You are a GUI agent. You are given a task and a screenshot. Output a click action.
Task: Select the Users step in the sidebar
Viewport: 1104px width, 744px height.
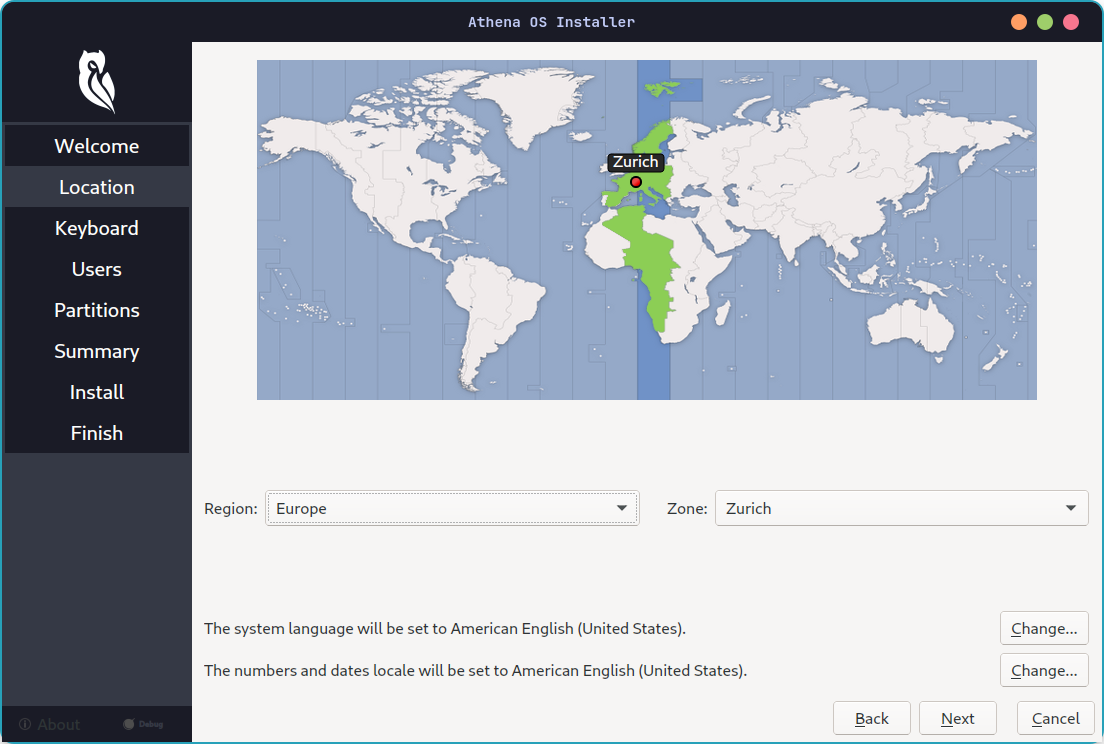(x=96, y=269)
